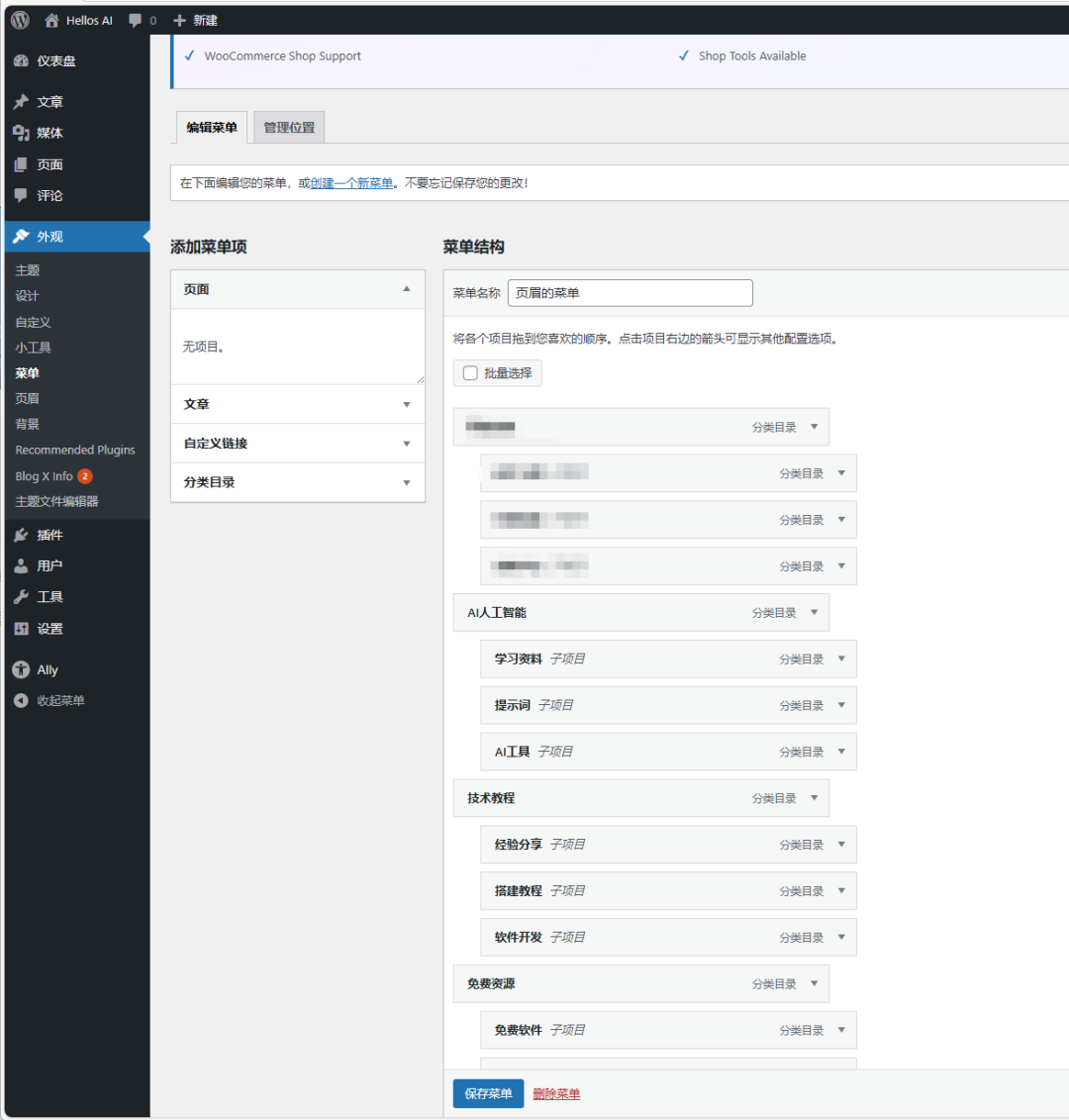Image resolution: width=1069 pixels, height=1120 pixels.
Task: Click the 删除菜单 link
Action: [x=556, y=1094]
